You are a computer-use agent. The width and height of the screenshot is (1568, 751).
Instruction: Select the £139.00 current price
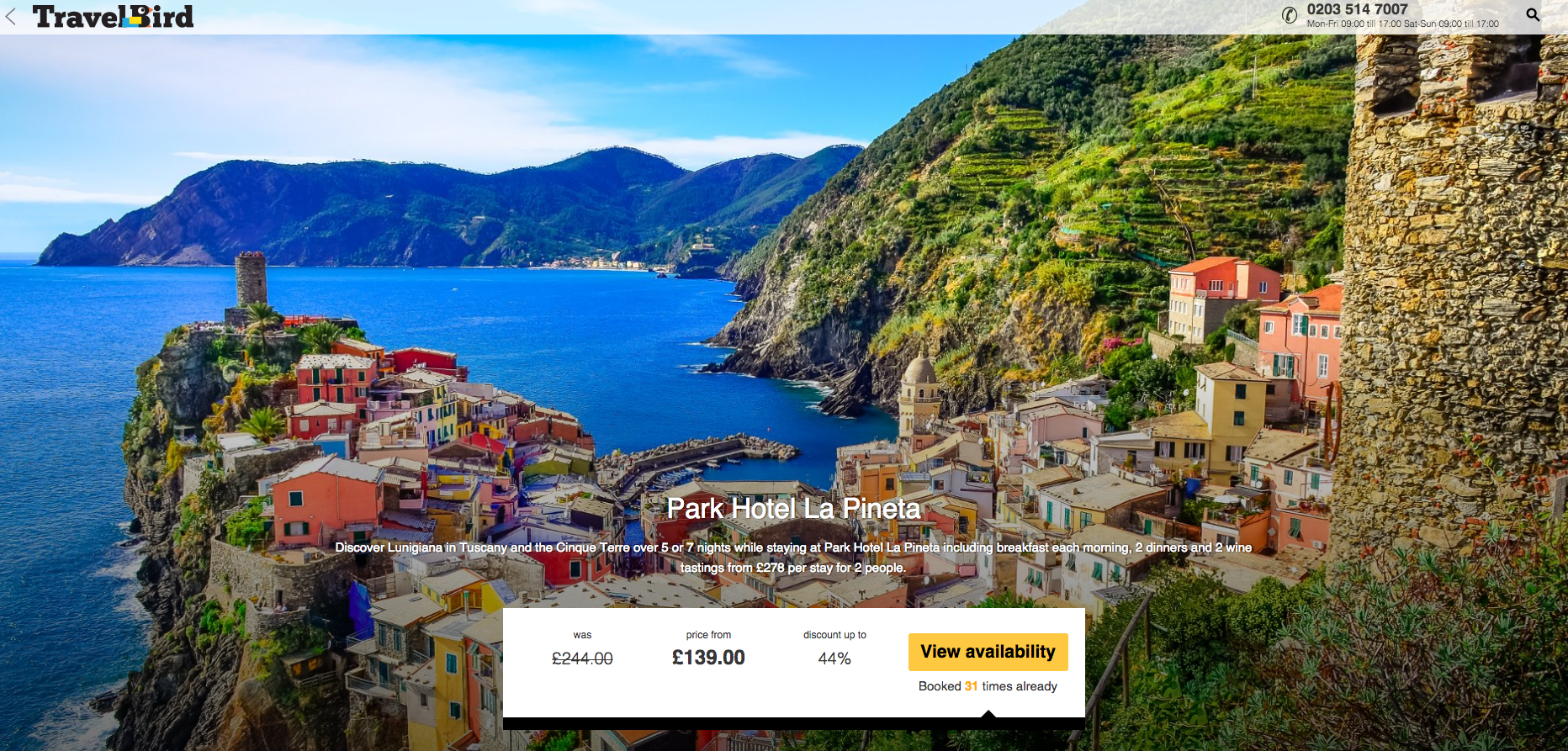708,658
